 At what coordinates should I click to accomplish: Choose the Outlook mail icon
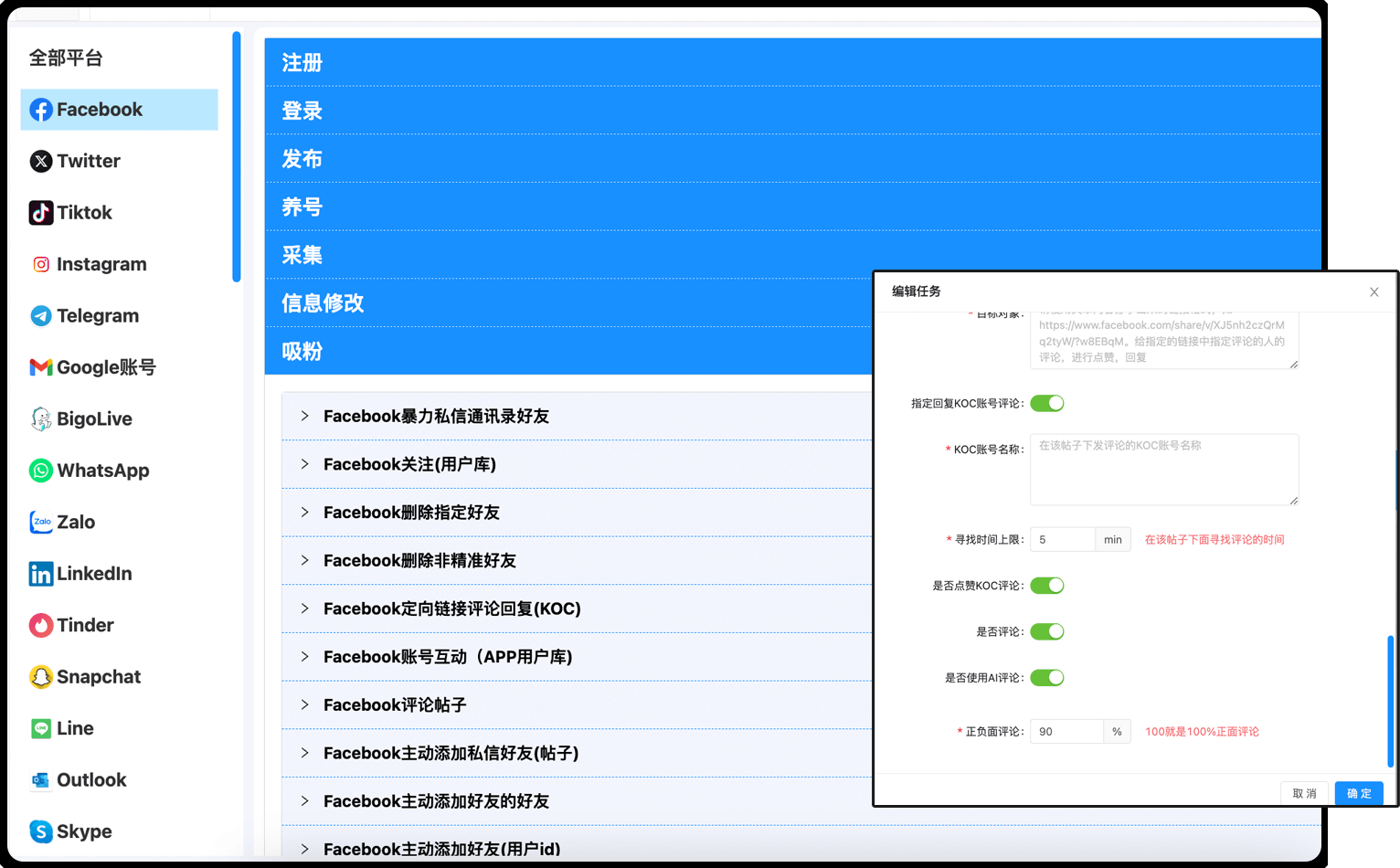(41, 780)
